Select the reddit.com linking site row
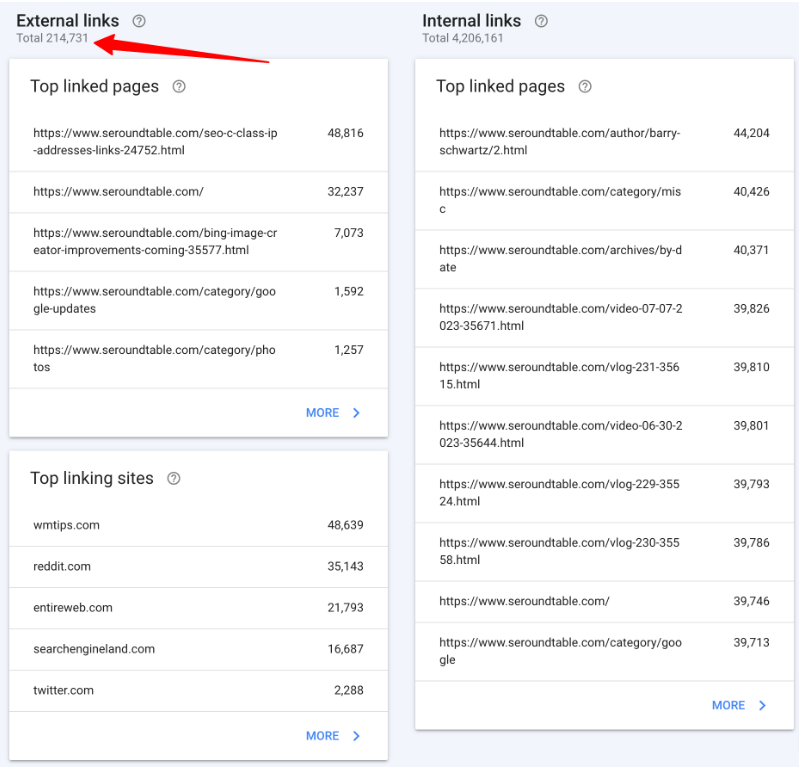The width and height of the screenshot is (802, 770). (x=198, y=567)
